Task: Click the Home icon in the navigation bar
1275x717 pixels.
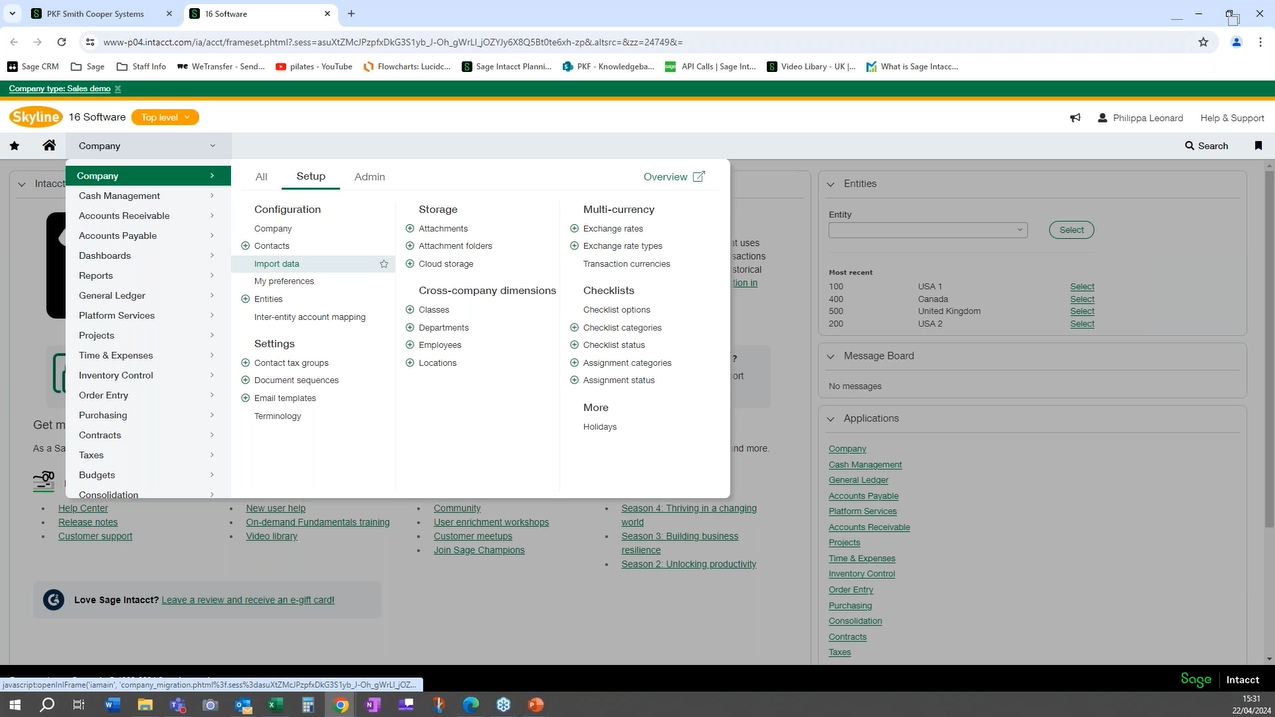Action: 49,146
